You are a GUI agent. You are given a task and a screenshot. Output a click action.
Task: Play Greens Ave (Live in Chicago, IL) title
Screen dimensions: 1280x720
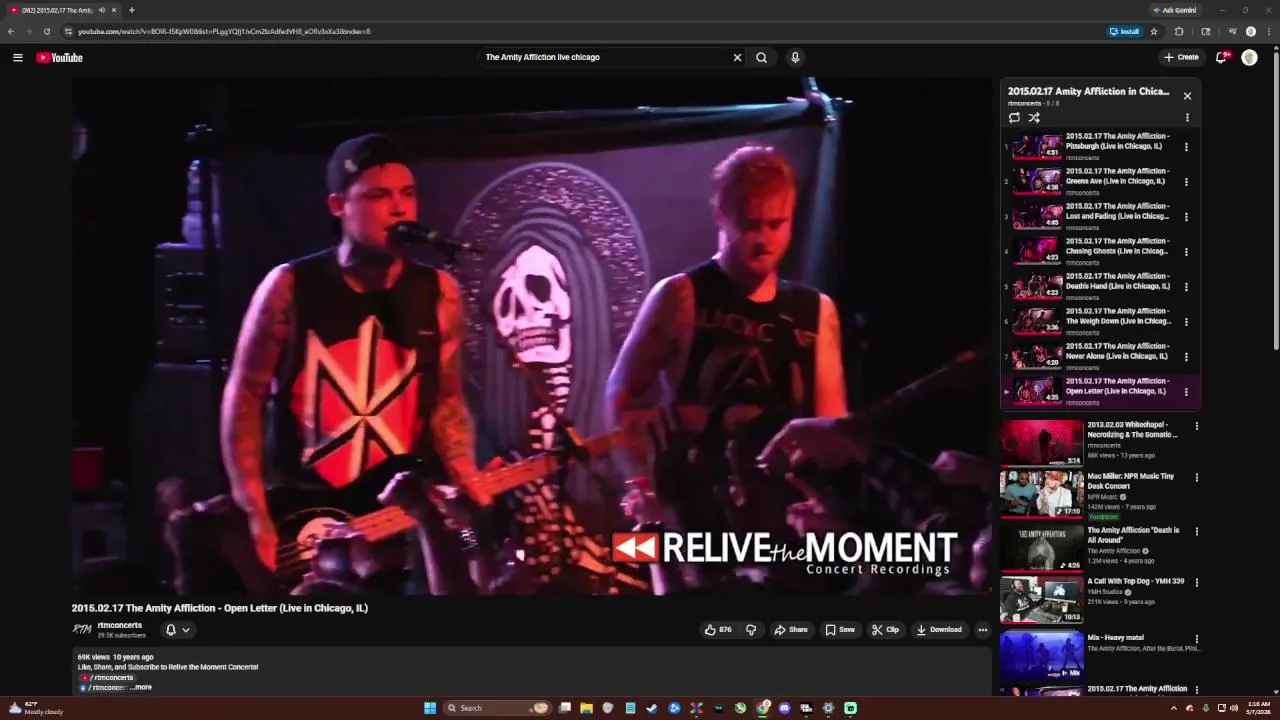coord(1116,176)
